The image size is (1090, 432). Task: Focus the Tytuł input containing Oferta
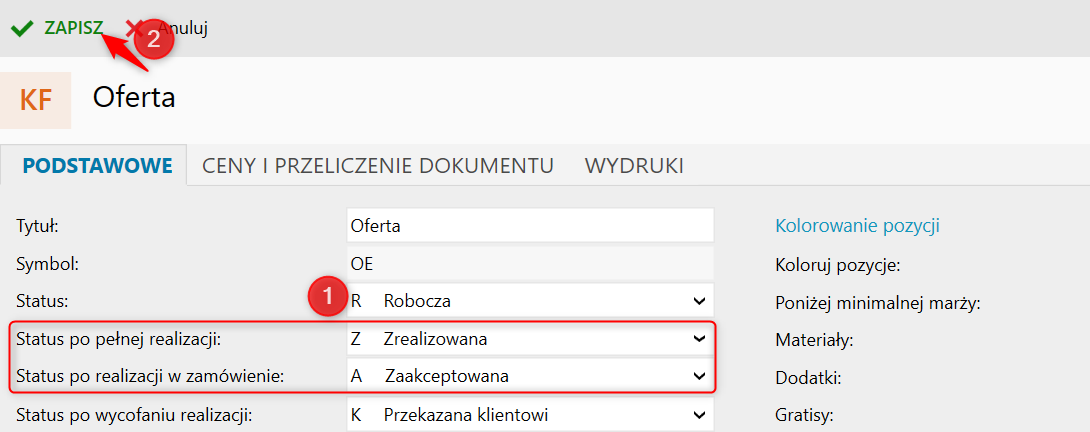tap(530, 226)
